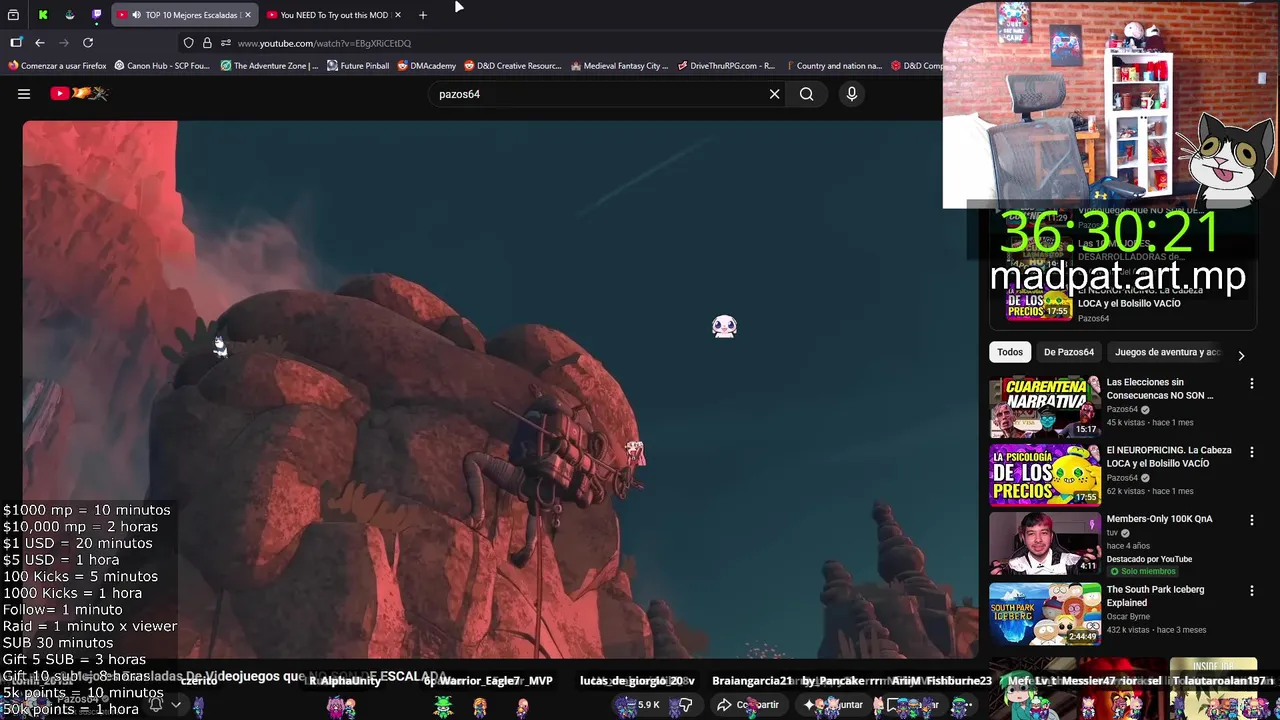The width and height of the screenshot is (1280, 720).
Task: Expand subscription dropdown arrow beside bell
Action: [x=176, y=705]
